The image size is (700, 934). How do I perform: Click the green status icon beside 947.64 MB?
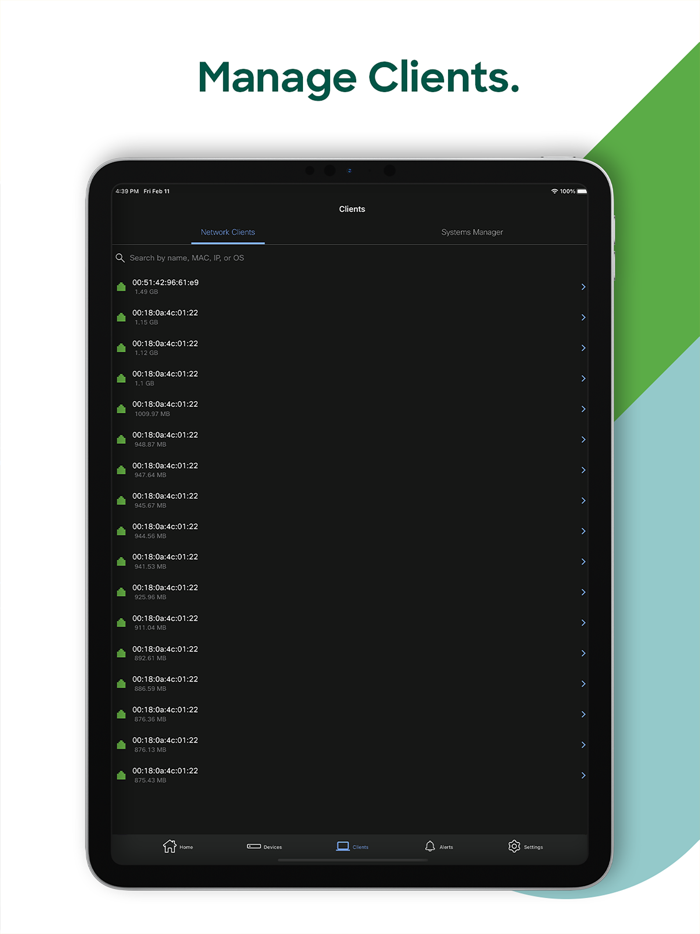pyautogui.click(x=121, y=470)
